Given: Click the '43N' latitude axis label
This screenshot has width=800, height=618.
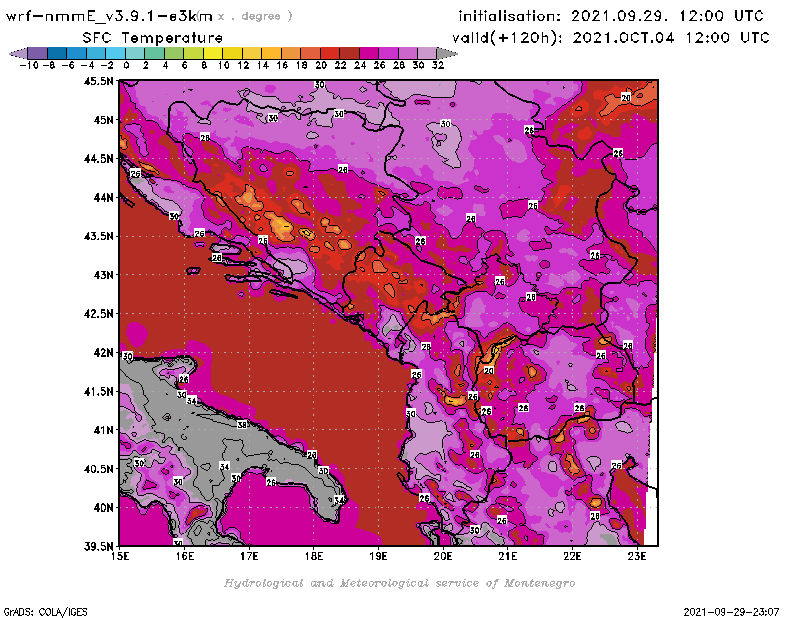Looking at the screenshot, I should coord(104,275).
